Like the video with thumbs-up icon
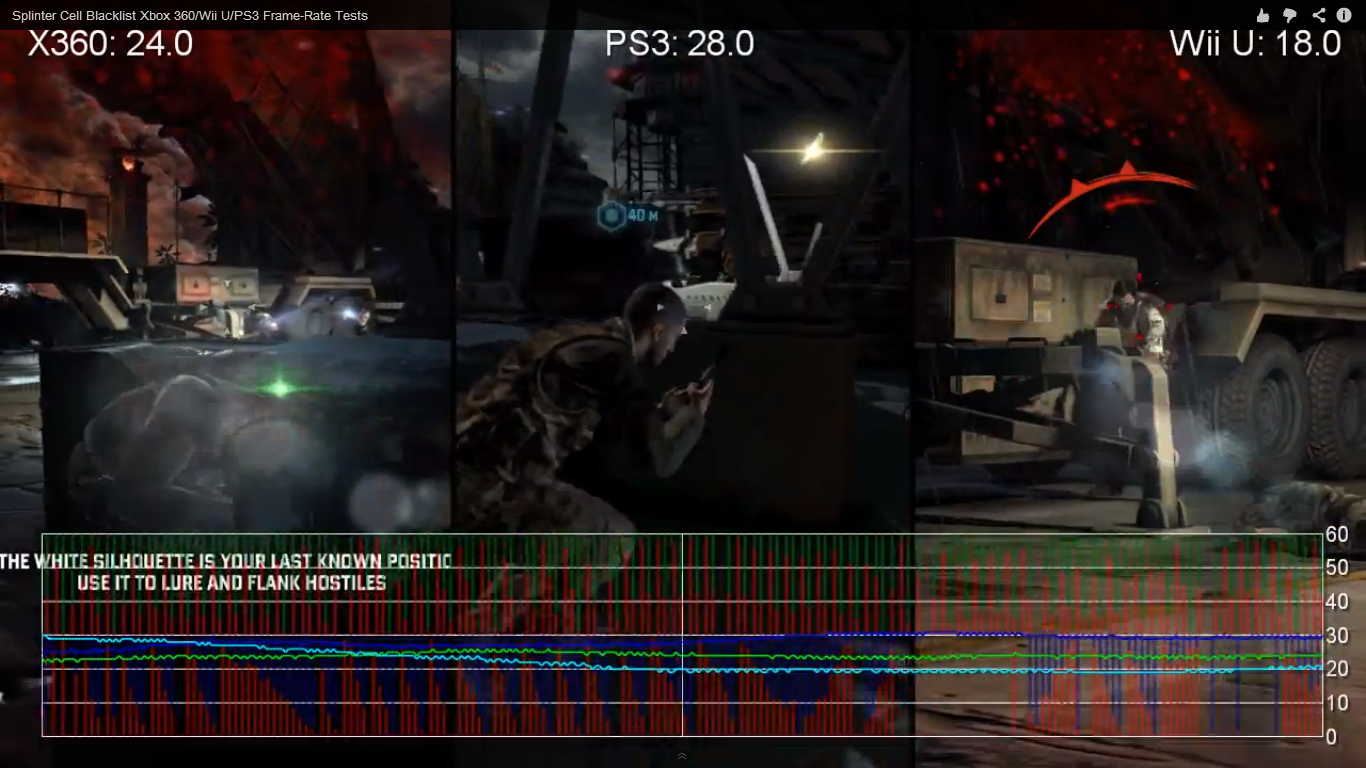Screen dimensions: 1366x768 tap(1263, 15)
